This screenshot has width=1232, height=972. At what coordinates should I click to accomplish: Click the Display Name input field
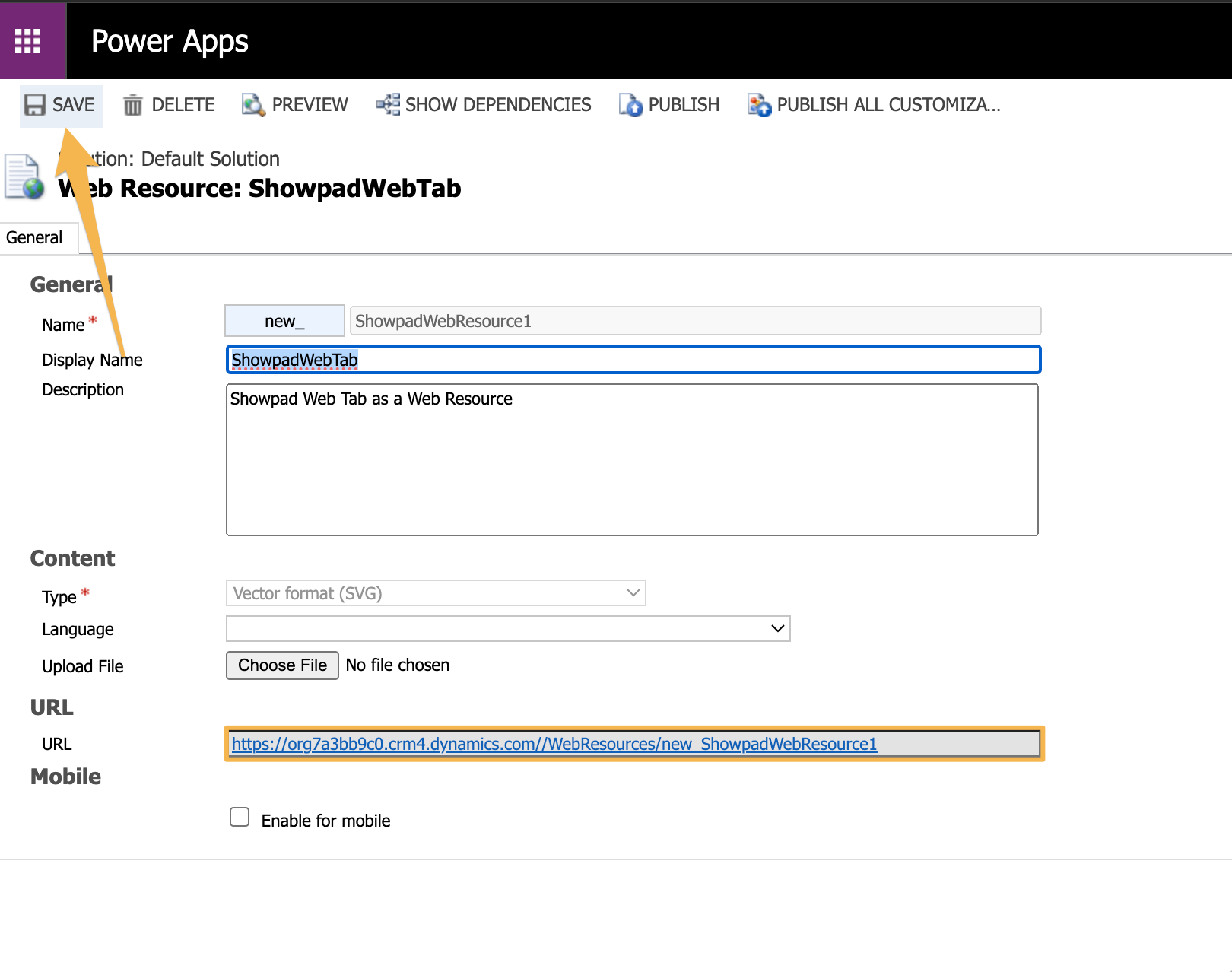[633, 360]
